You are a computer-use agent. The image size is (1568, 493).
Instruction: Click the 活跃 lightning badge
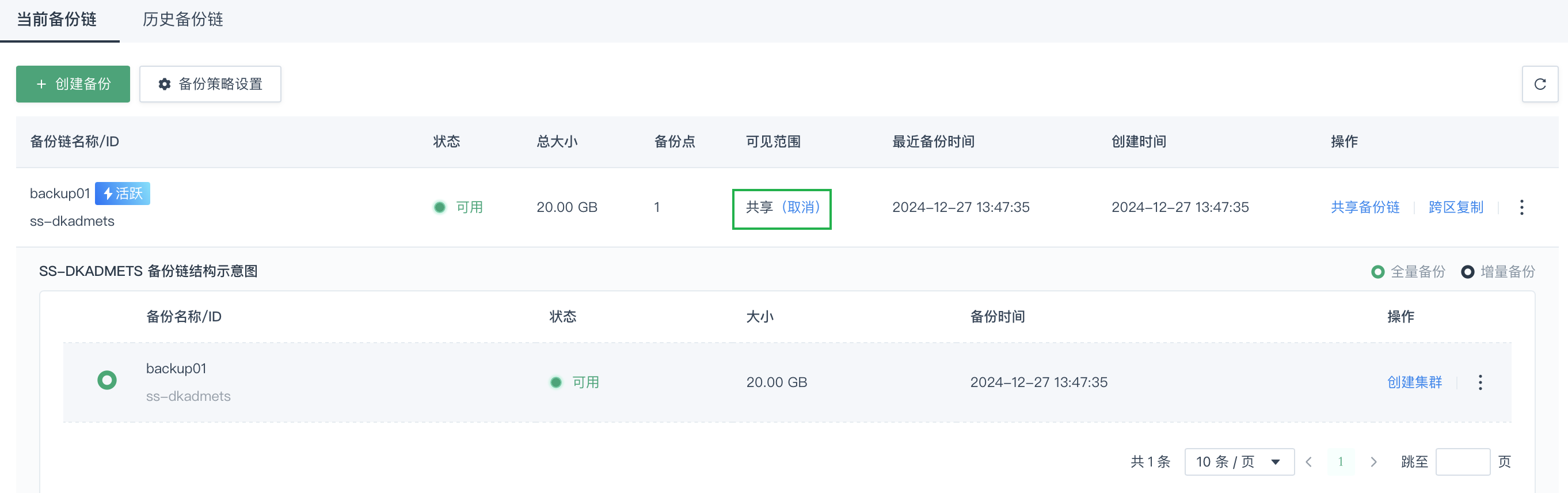coord(123,193)
